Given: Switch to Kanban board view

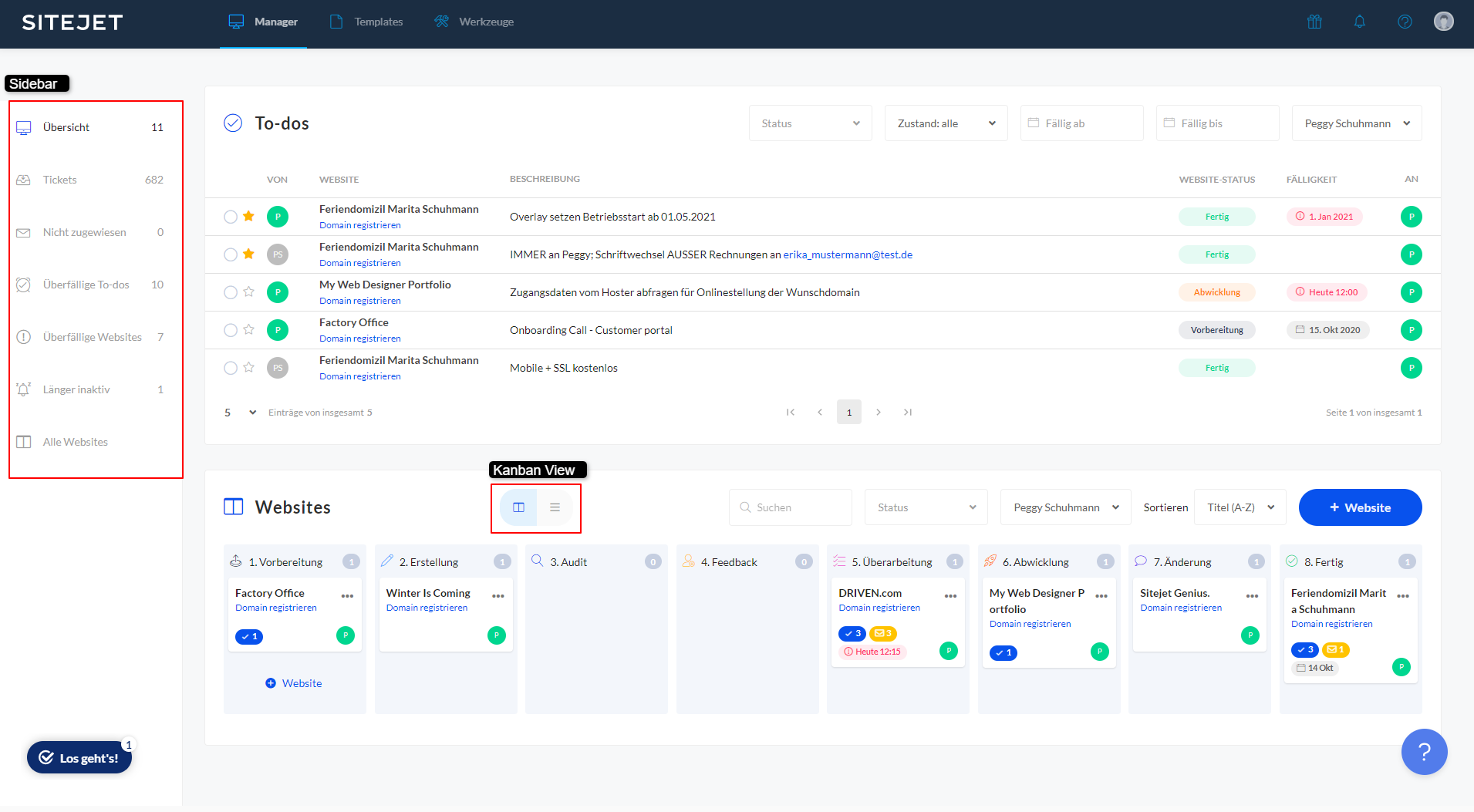Looking at the screenshot, I should tap(518, 507).
